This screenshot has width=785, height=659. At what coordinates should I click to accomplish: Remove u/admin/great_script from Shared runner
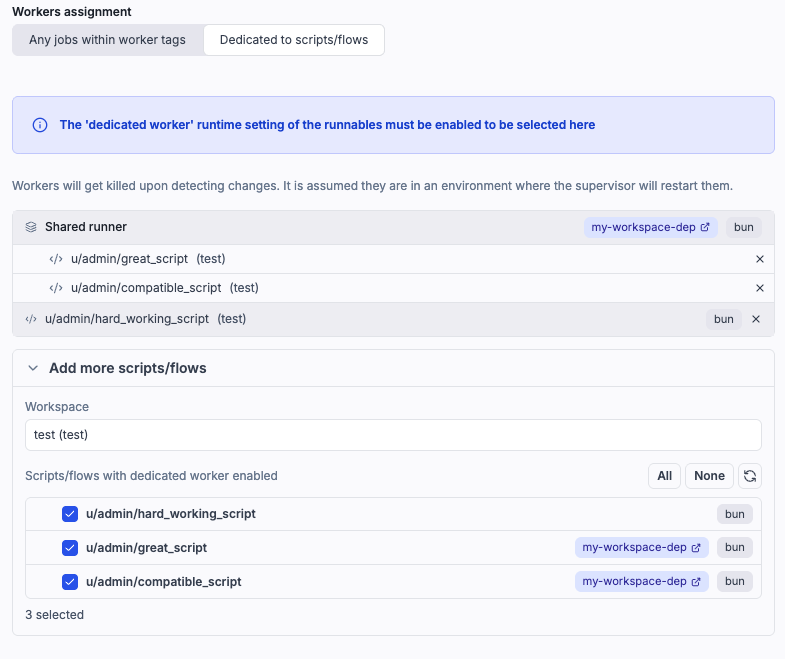(759, 259)
